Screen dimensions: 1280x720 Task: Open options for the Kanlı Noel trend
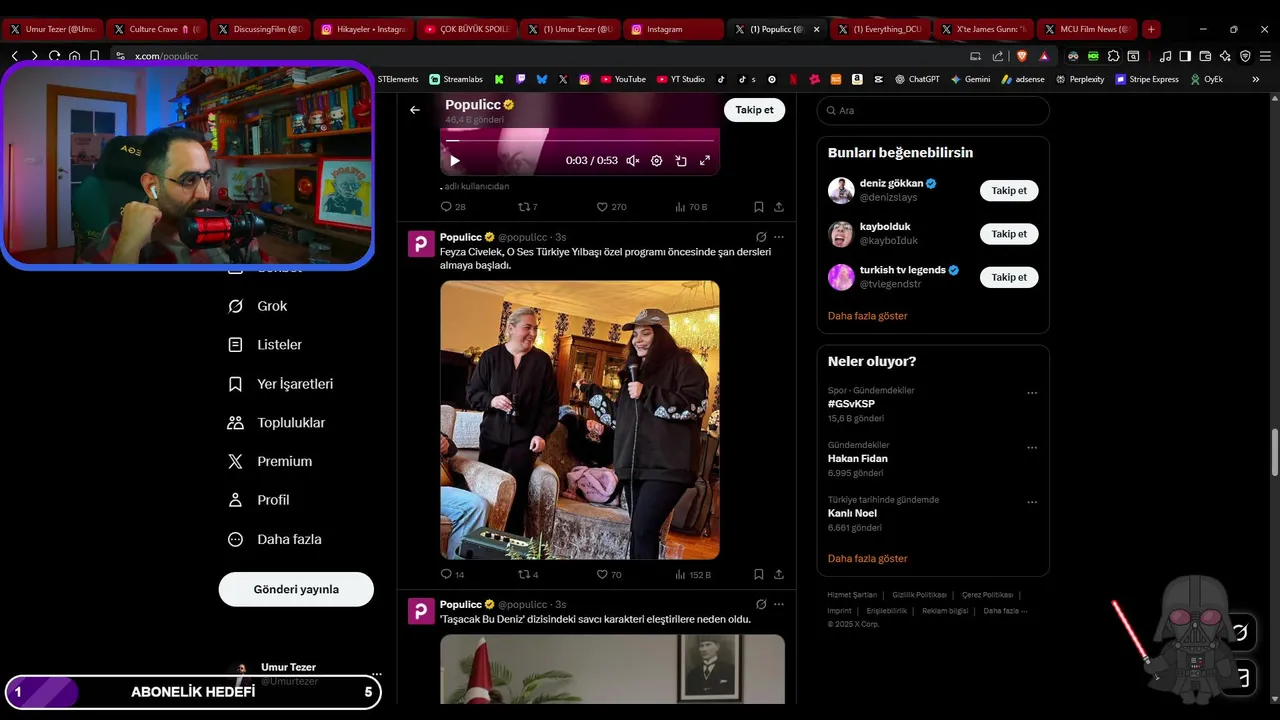[1032, 502]
